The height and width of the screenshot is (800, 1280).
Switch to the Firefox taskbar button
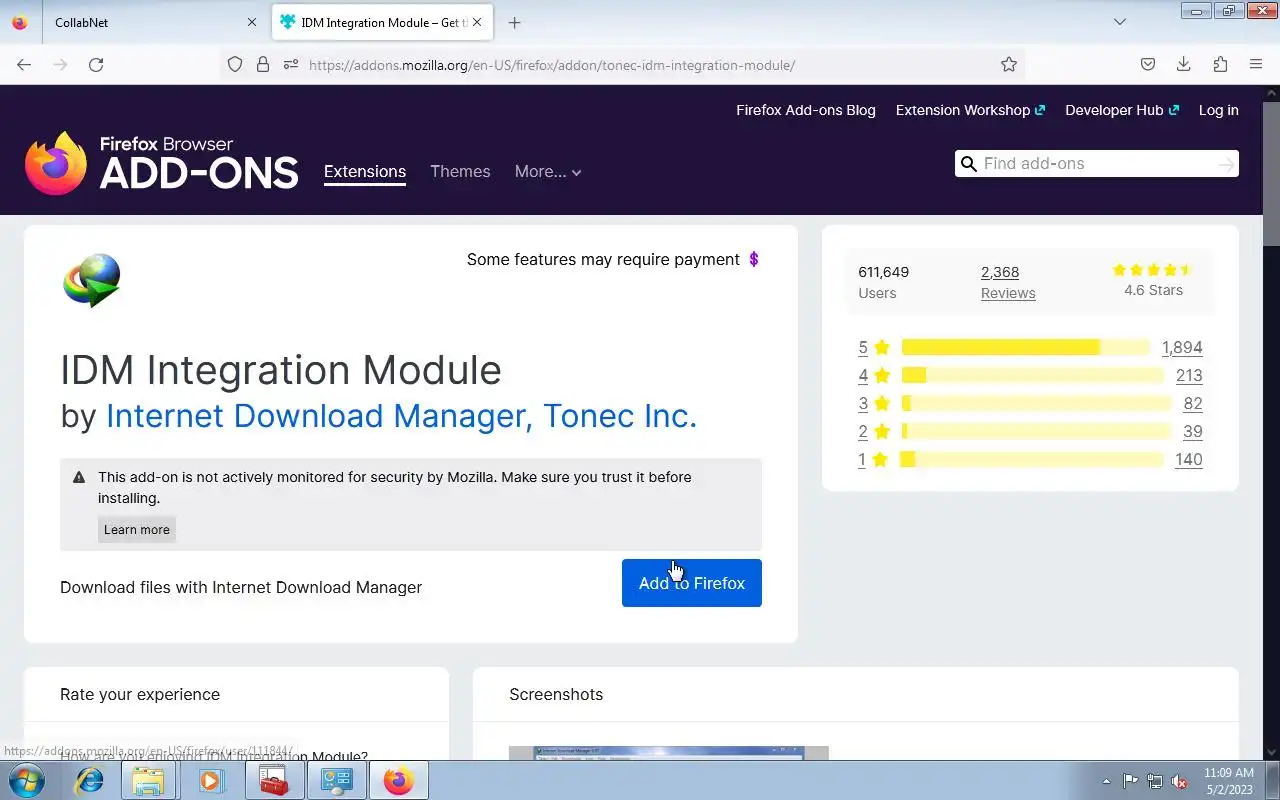399,780
